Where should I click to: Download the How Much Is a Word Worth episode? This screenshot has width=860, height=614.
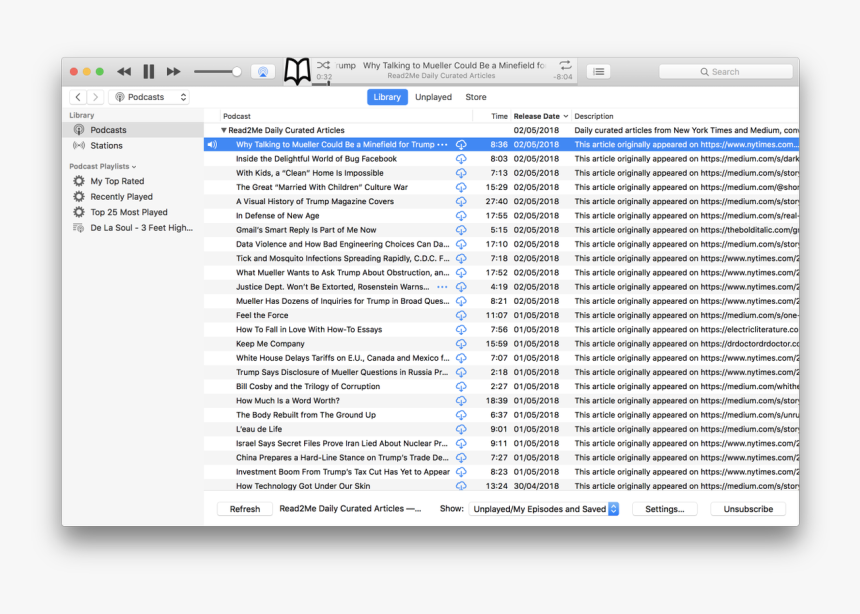(461, 401)
